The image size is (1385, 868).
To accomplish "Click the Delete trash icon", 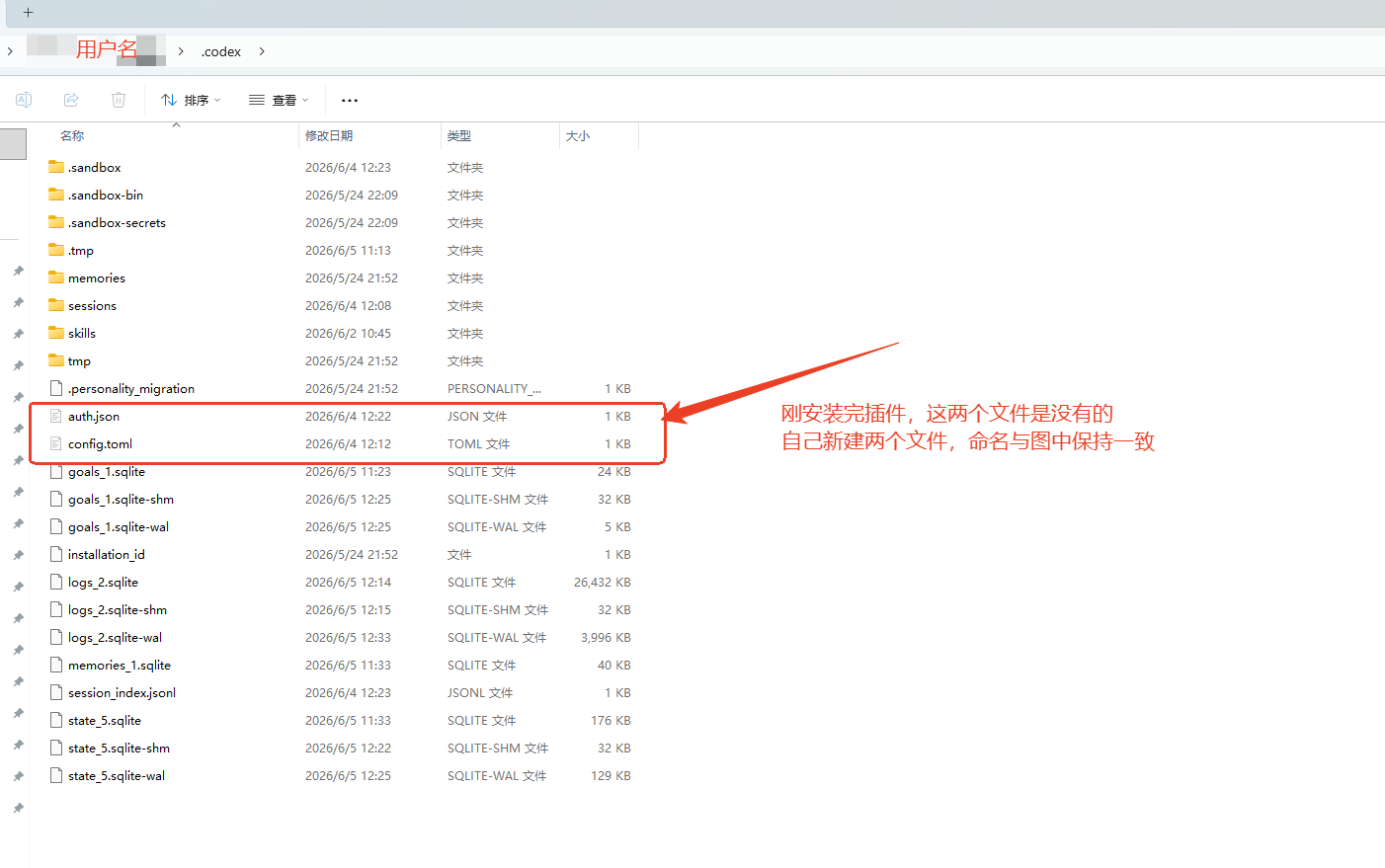I will [x=119, y=100].
